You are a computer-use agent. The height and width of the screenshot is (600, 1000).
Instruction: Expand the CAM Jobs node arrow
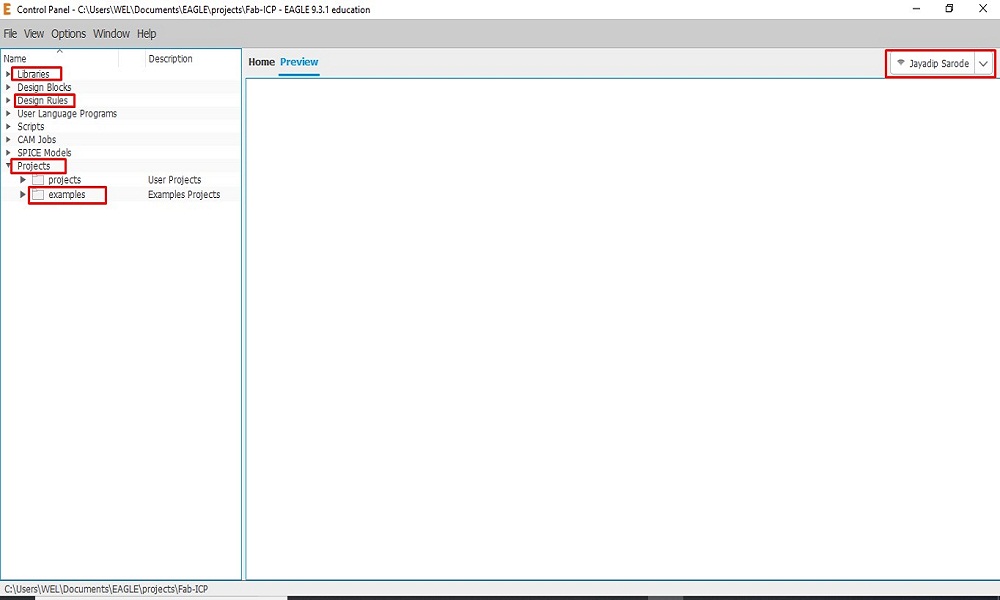tap(8, 140)
